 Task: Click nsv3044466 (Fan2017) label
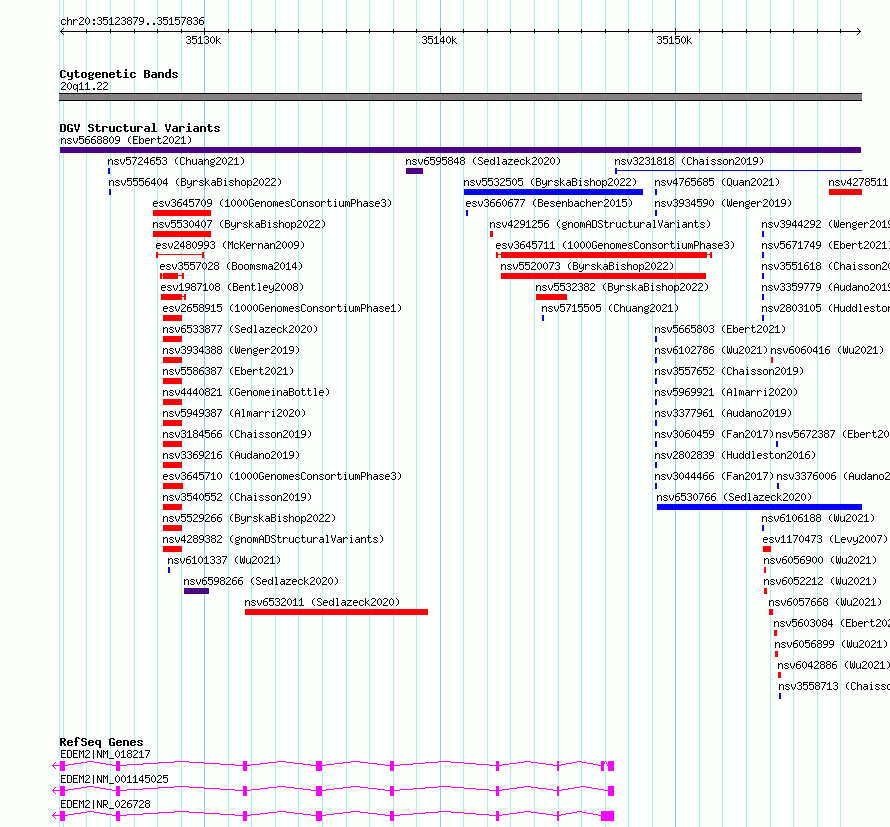[714, 476]
